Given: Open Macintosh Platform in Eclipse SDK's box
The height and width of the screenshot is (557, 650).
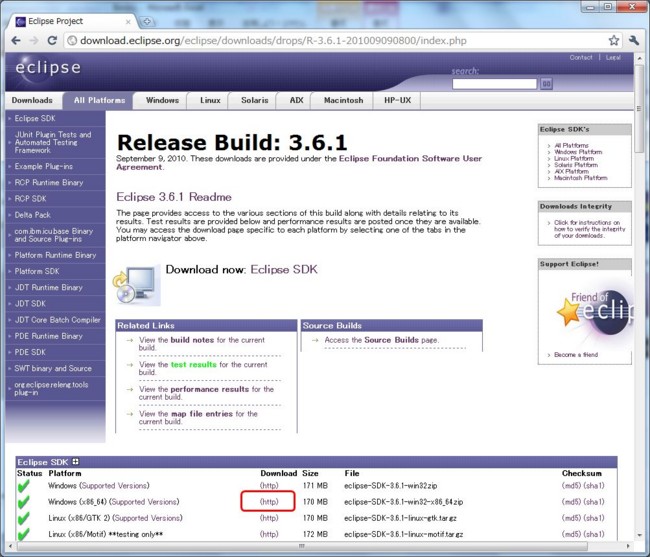Looking at the screenshot, I should pos(580,178).
